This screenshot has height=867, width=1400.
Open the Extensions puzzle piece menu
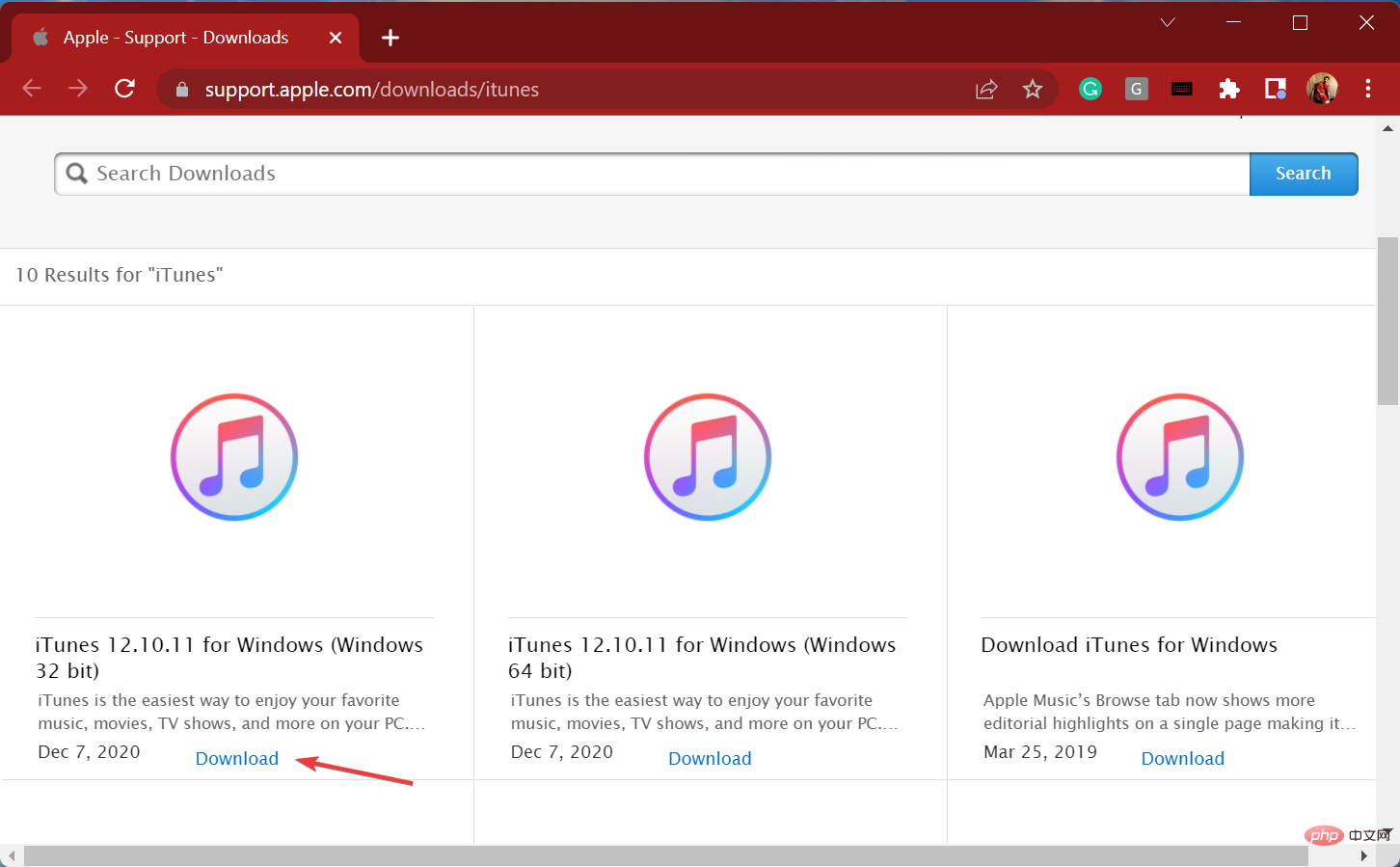click(1228, 90)
